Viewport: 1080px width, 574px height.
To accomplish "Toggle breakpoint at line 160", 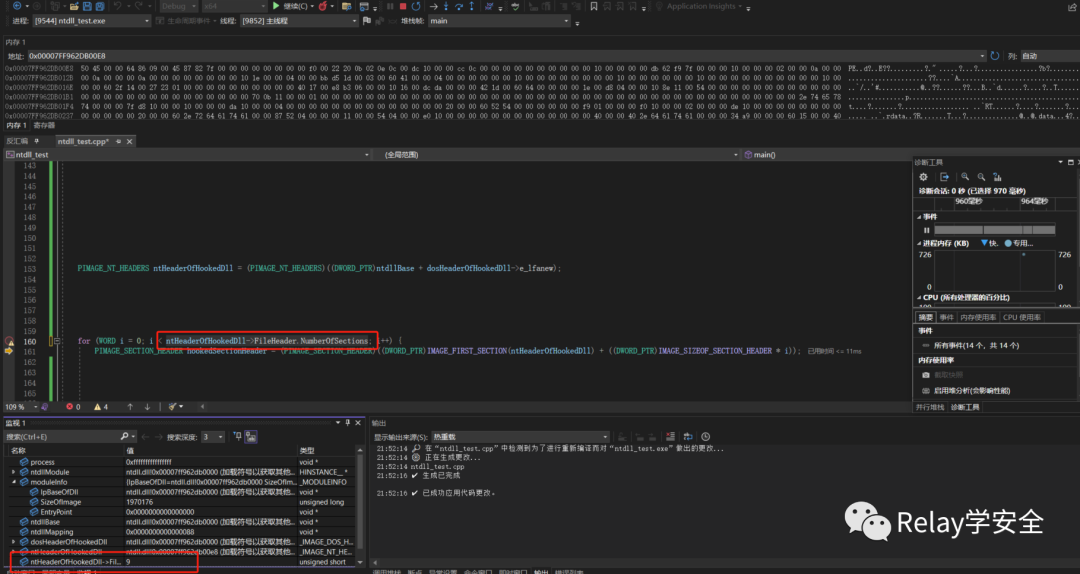I will (10, 341).
